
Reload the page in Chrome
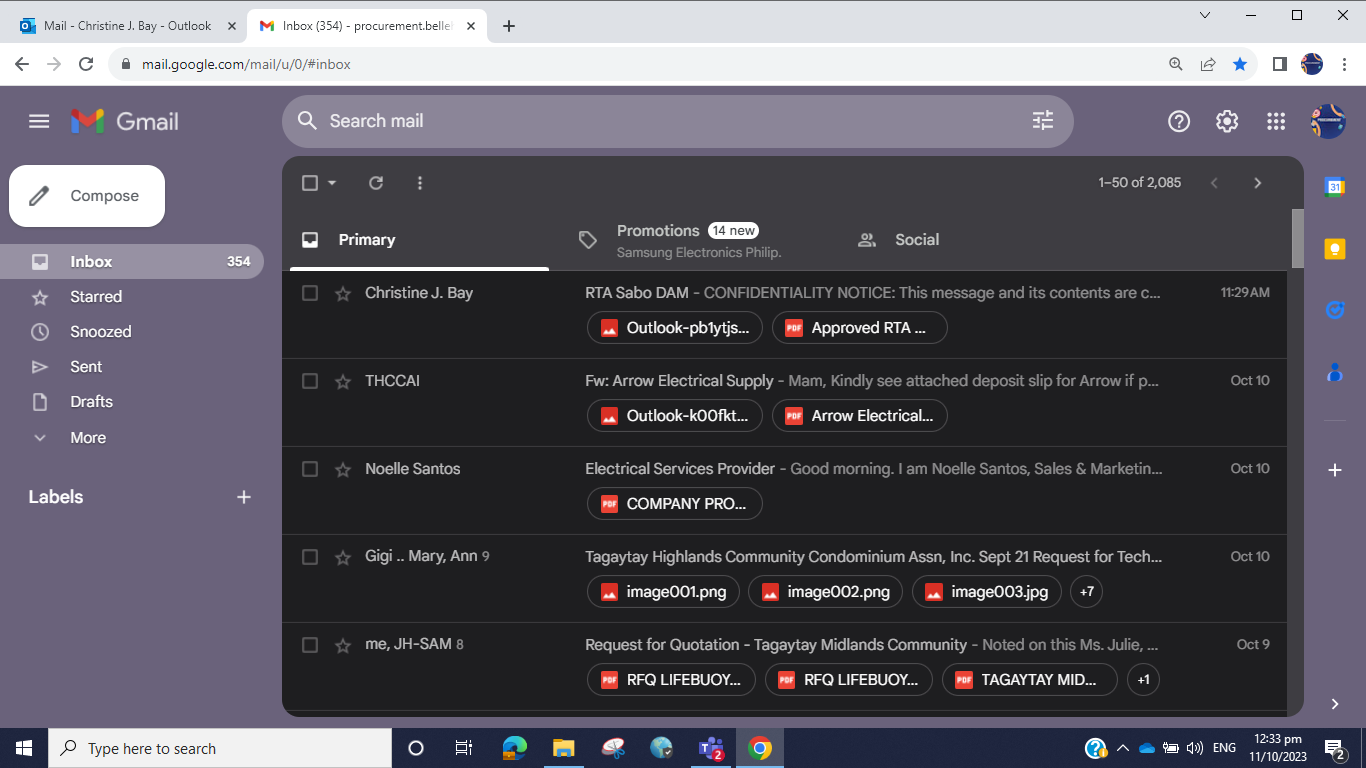click(x=86, y=64)
